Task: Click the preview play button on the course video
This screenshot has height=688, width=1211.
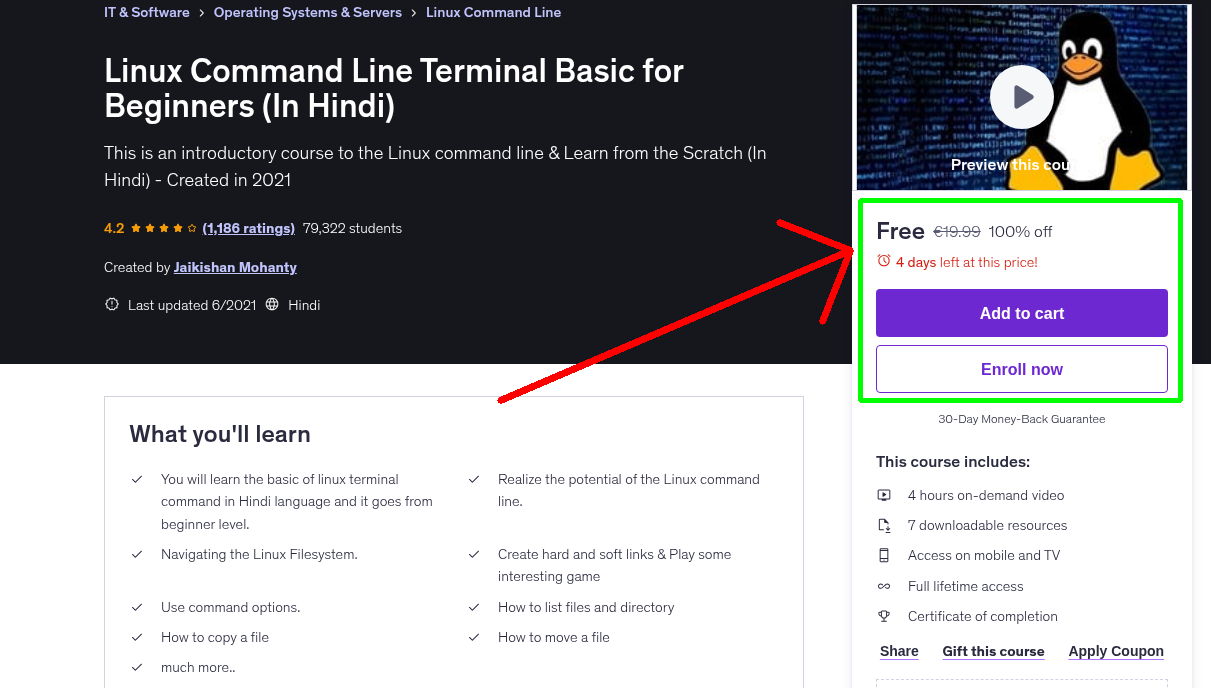Action: (x=1021, y=96)
